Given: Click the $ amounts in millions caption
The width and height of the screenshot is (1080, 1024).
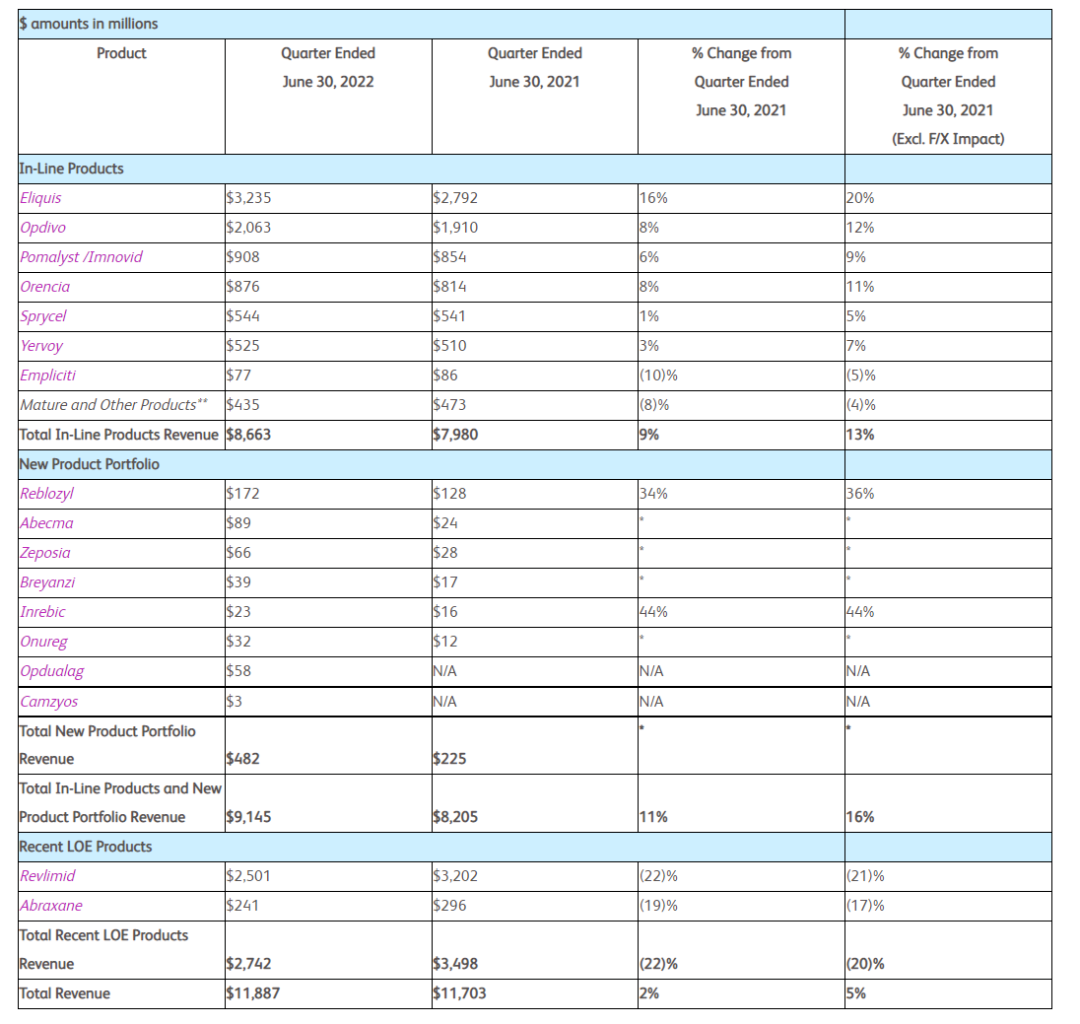Looking at the screenshot, I should [89, 24].
